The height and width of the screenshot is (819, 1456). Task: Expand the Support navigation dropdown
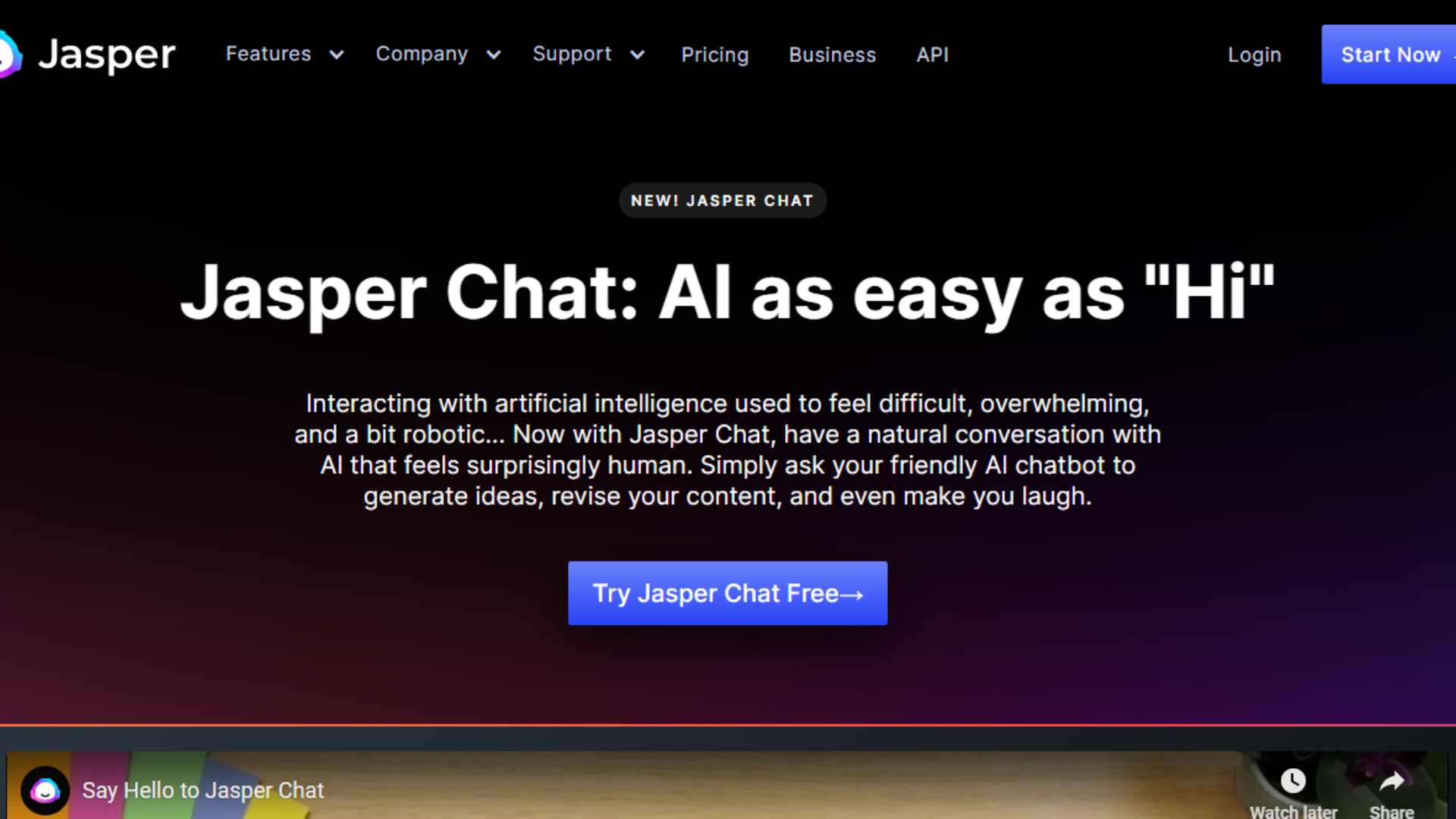coord(588,54)
